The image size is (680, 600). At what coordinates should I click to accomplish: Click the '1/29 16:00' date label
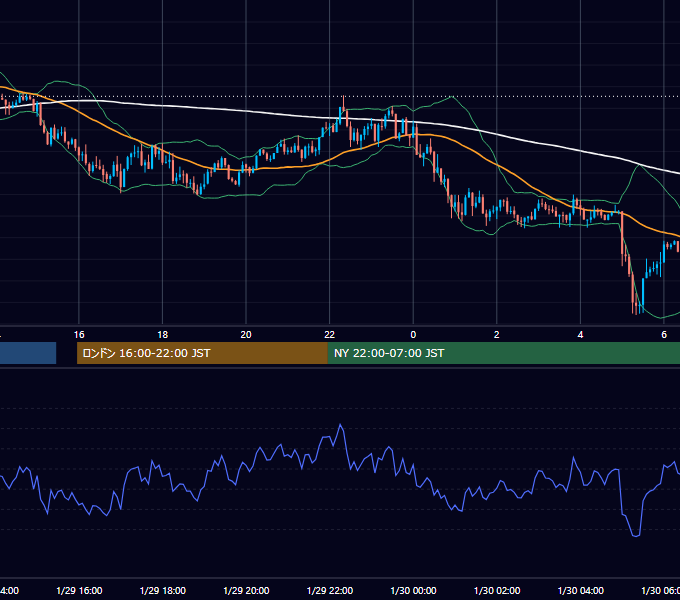tap(79, 590)
